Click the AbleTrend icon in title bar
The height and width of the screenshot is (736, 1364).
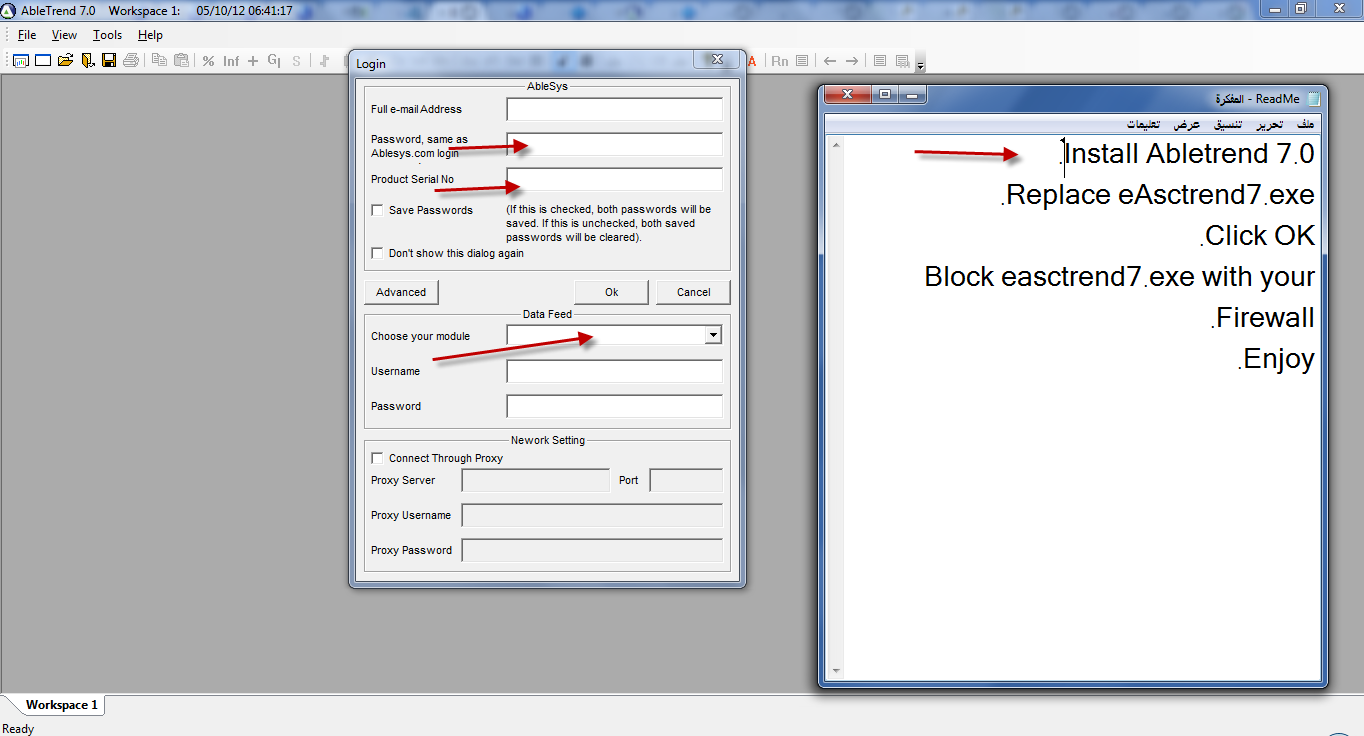(x=8, y=10)
